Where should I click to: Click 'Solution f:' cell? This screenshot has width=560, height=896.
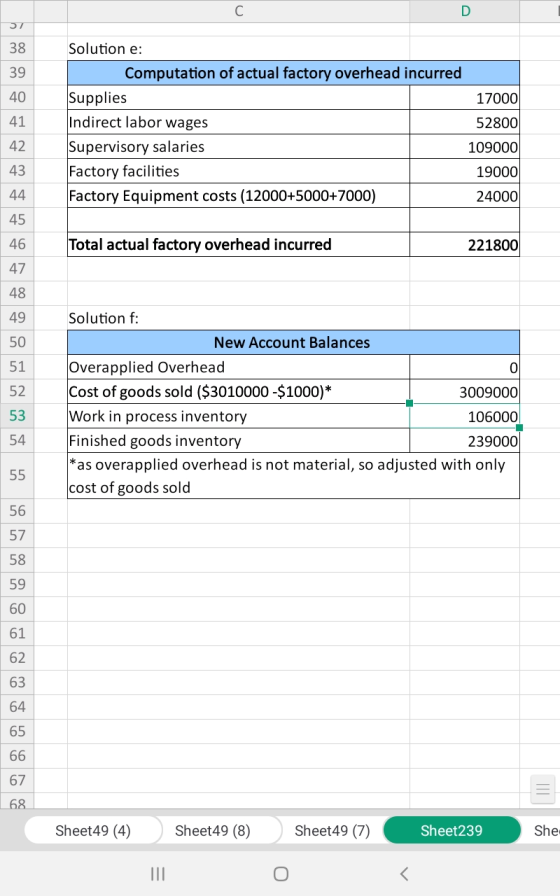(238, 318)
